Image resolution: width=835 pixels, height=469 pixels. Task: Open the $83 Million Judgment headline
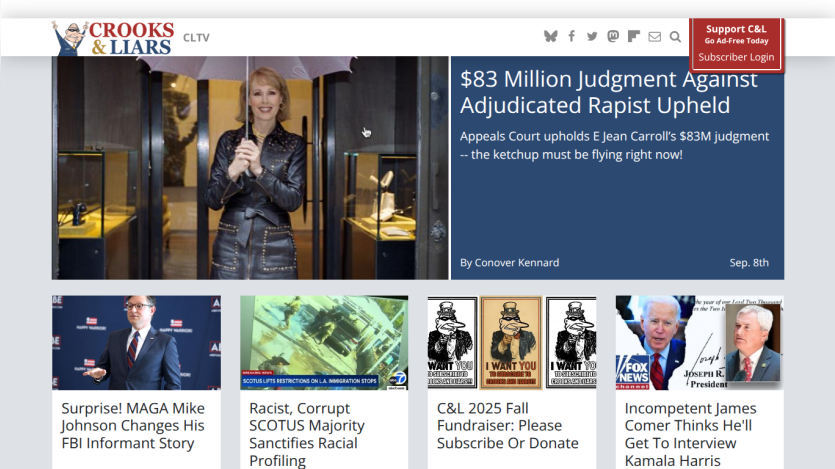pyautogui.click(x=609, y=92)
